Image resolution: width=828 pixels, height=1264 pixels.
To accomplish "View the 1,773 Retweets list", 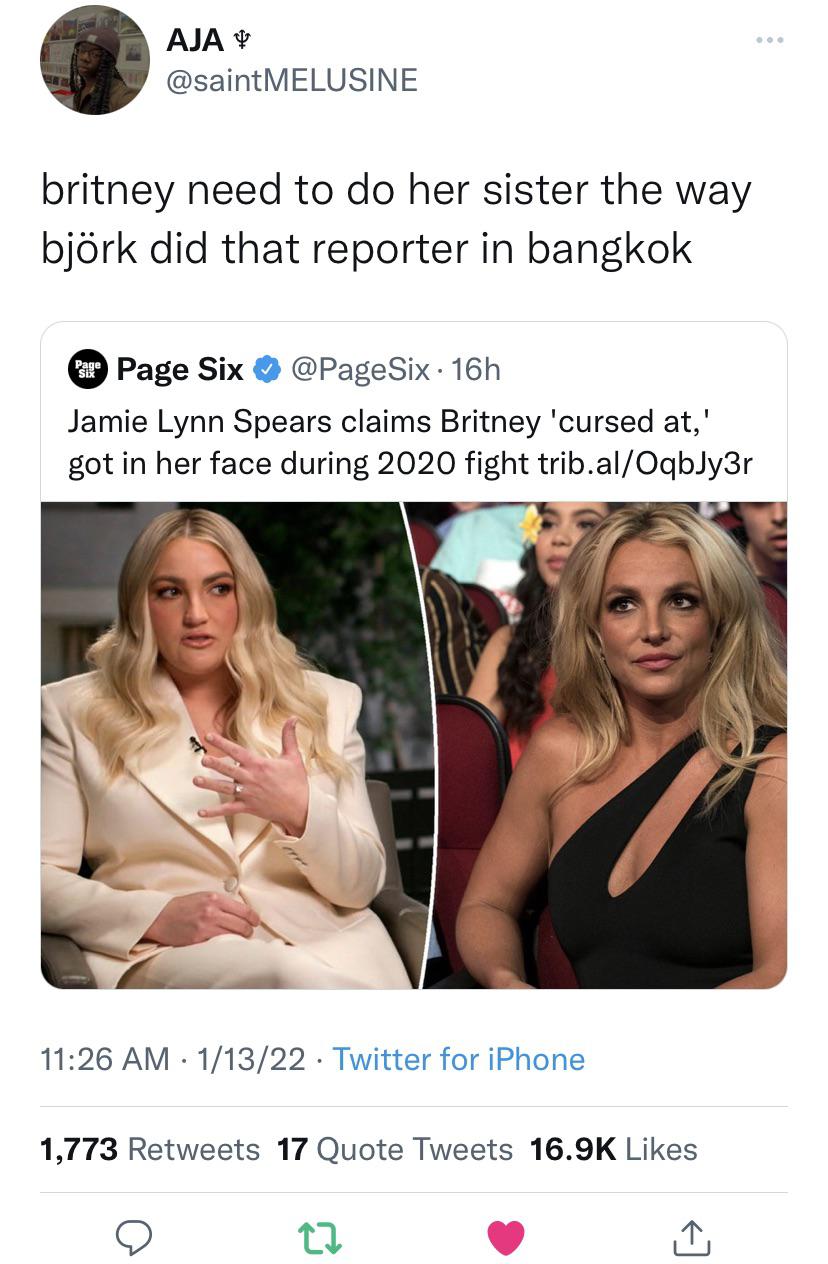I will [150, 1149].
